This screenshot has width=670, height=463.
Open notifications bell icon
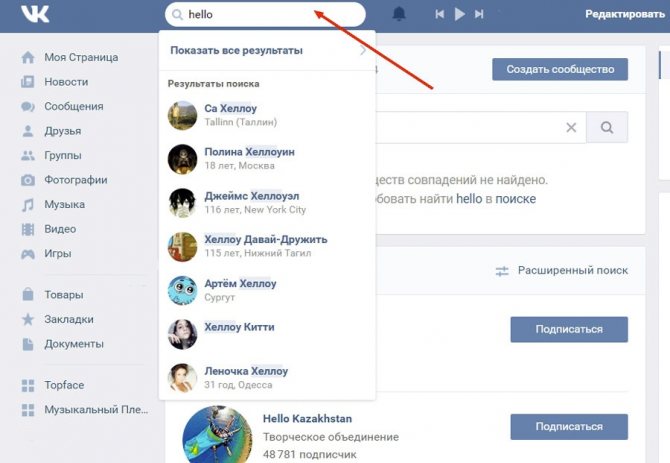(x=399, y=14)
